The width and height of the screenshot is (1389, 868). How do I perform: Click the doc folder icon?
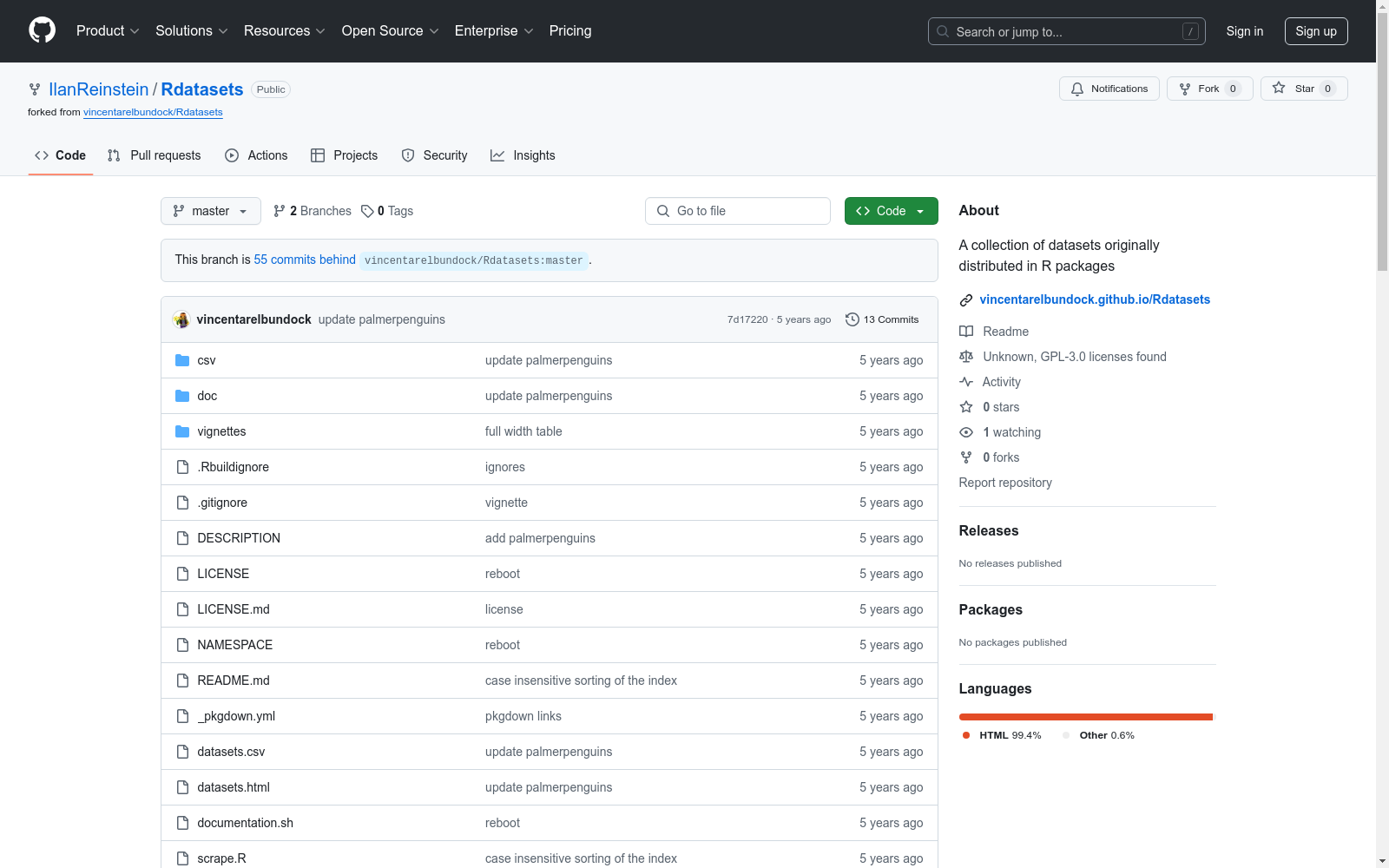pyautogui.click(x=182, y=396)
